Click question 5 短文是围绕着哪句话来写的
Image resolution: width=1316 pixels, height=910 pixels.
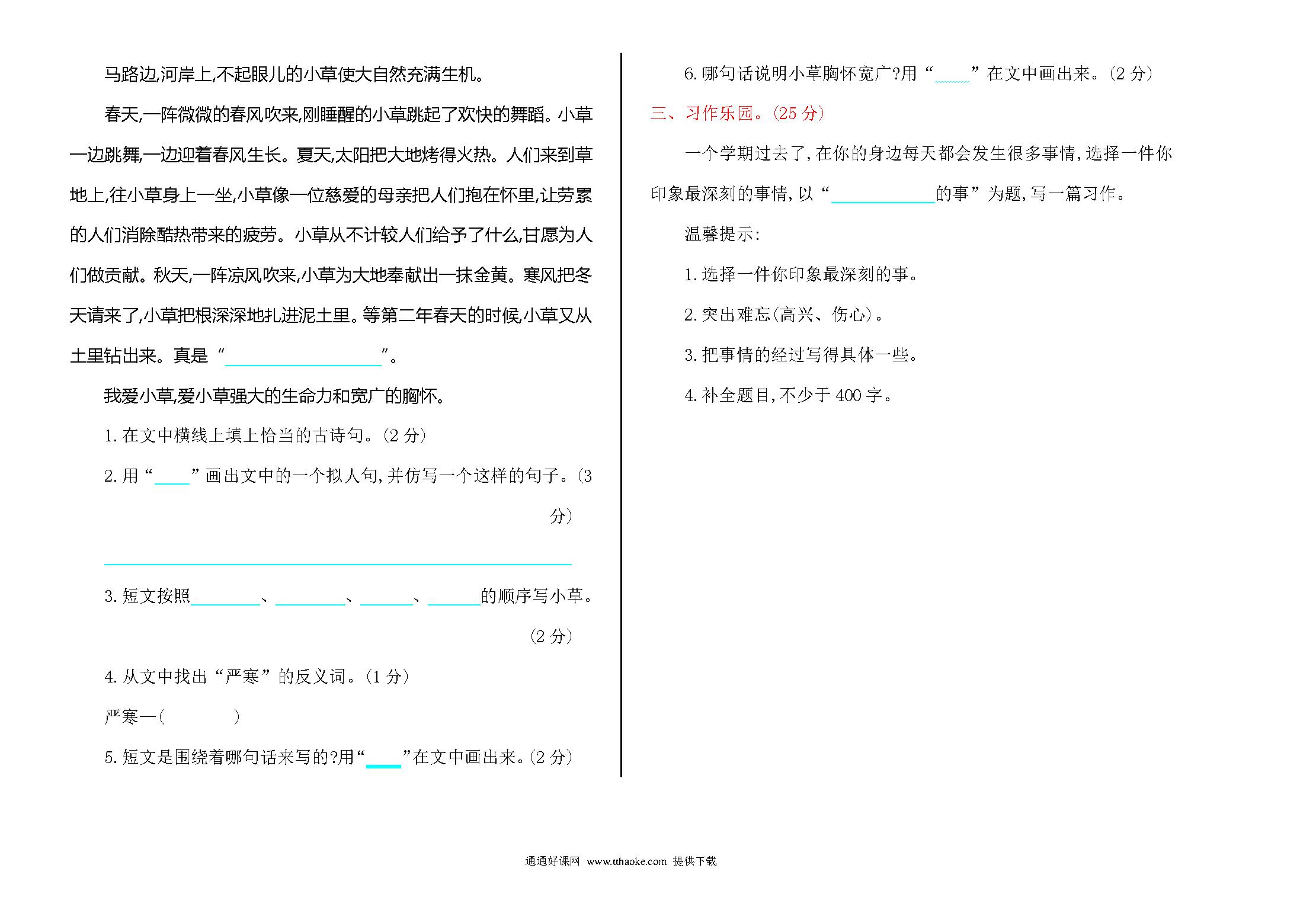click(x=338, y=757)
